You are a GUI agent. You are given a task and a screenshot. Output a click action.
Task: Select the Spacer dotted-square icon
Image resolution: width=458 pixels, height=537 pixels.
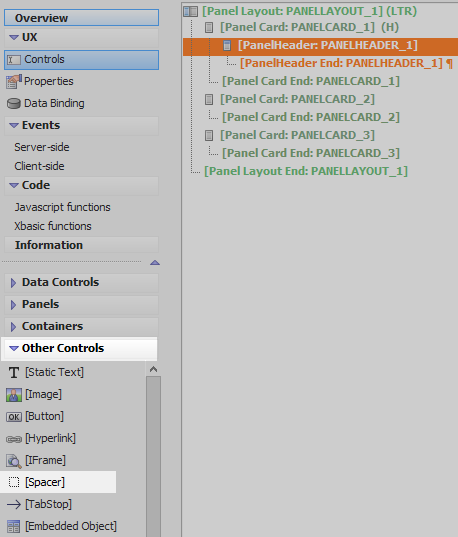(x=14, y=482)
